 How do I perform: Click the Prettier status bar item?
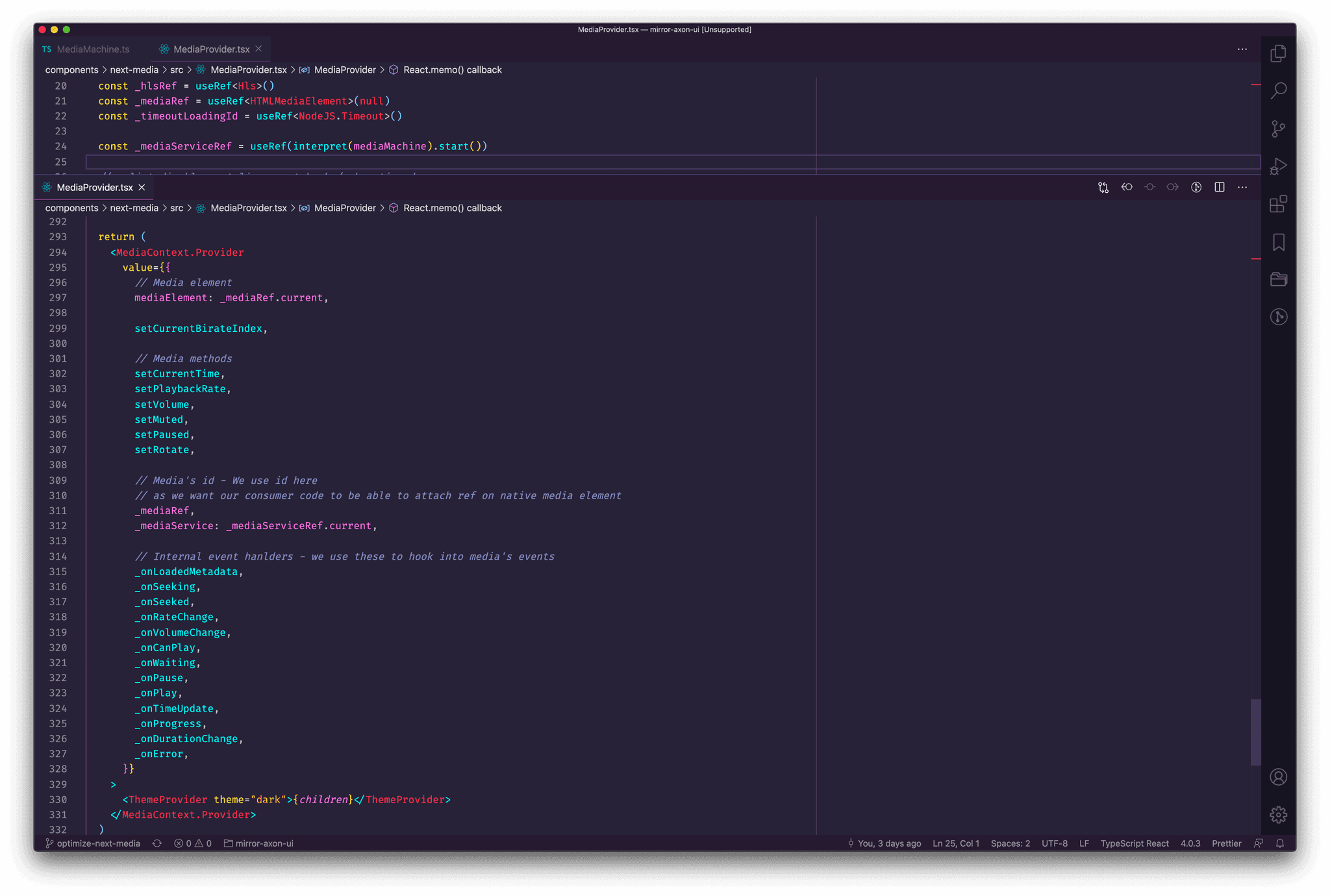point(1226,843)
